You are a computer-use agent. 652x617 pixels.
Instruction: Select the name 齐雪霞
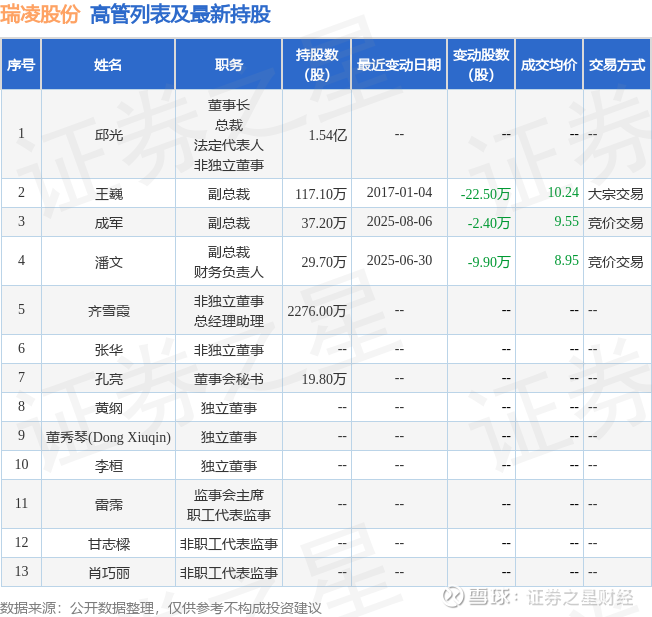109,311
